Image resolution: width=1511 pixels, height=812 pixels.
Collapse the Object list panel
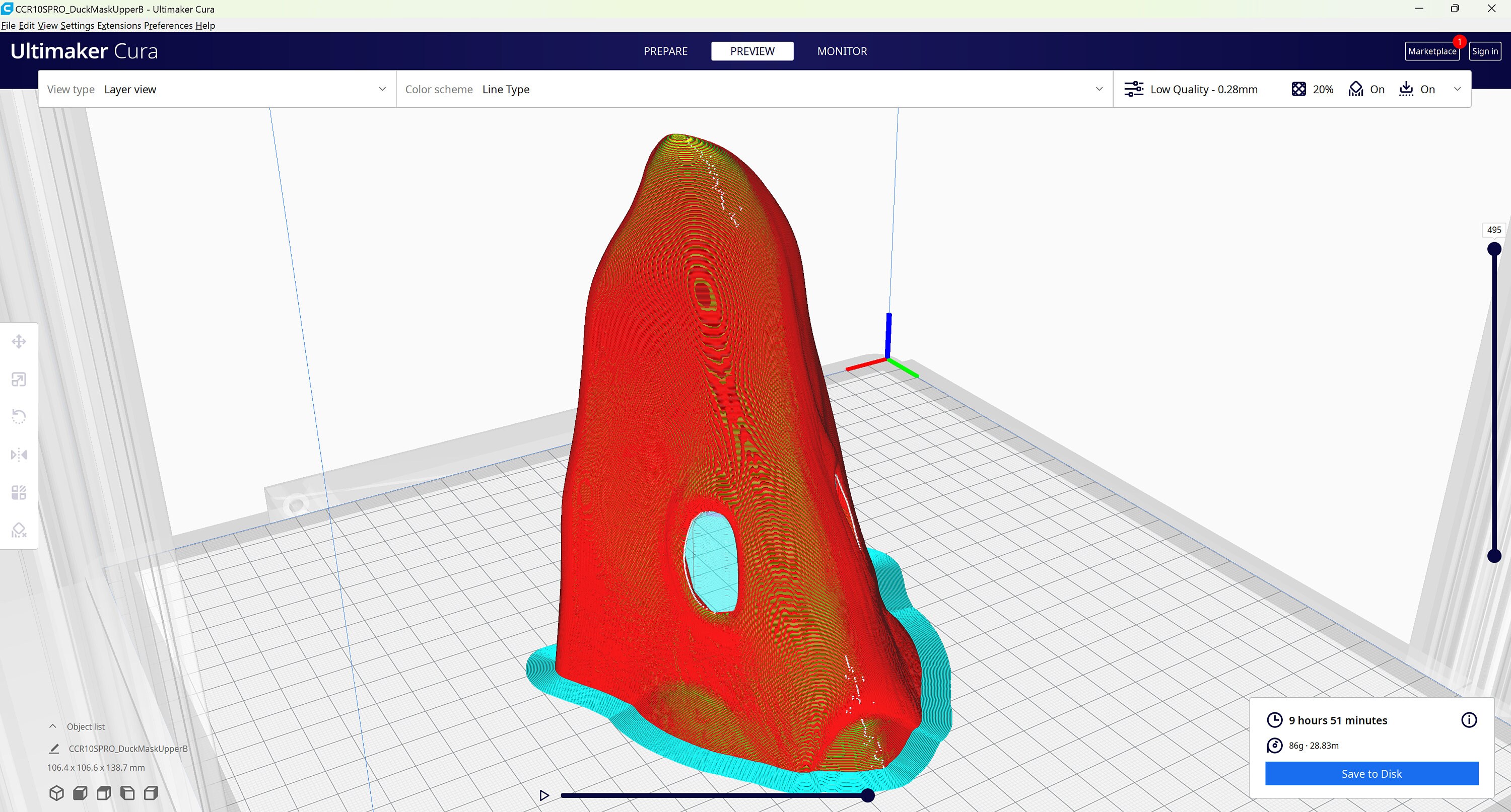point(53,726)
